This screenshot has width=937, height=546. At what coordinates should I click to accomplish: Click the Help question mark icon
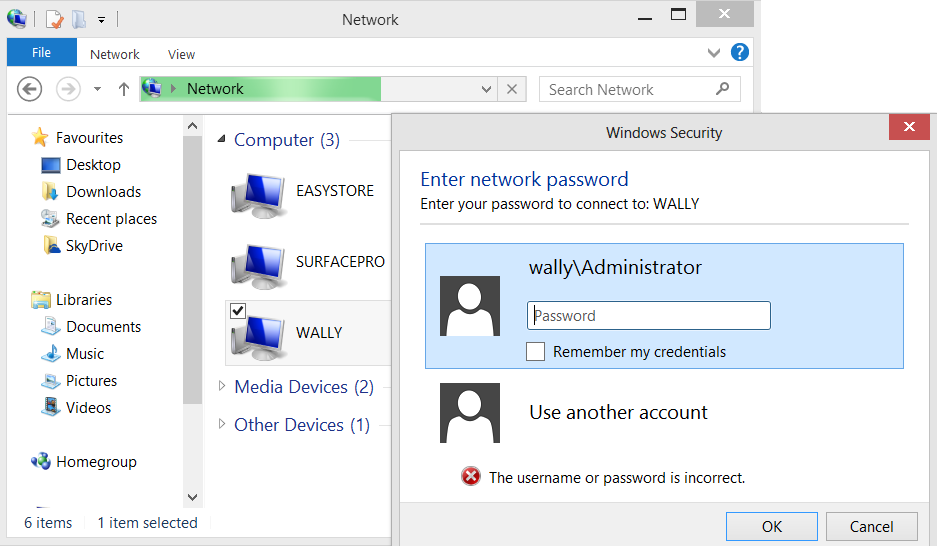tap(740, 53)
